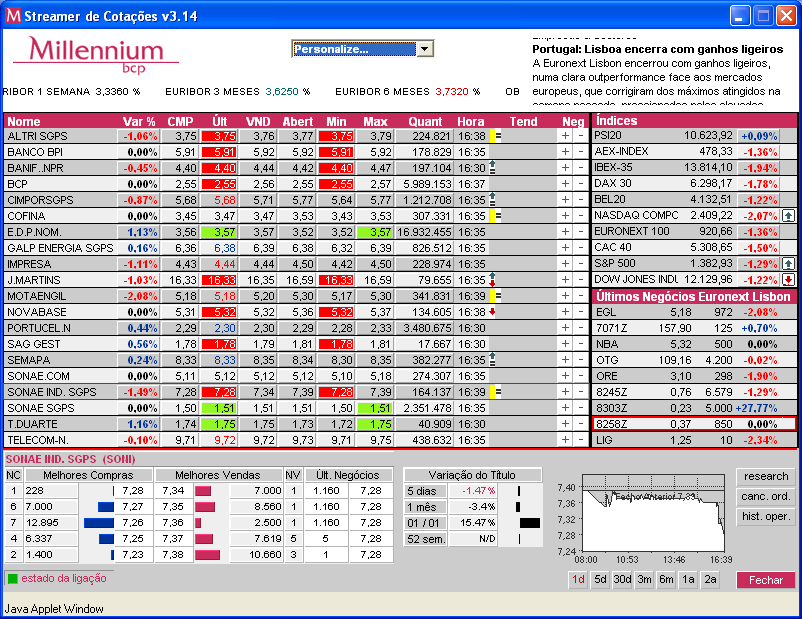
Task: Open hist. oper. button
Action: tap(766, 517)
